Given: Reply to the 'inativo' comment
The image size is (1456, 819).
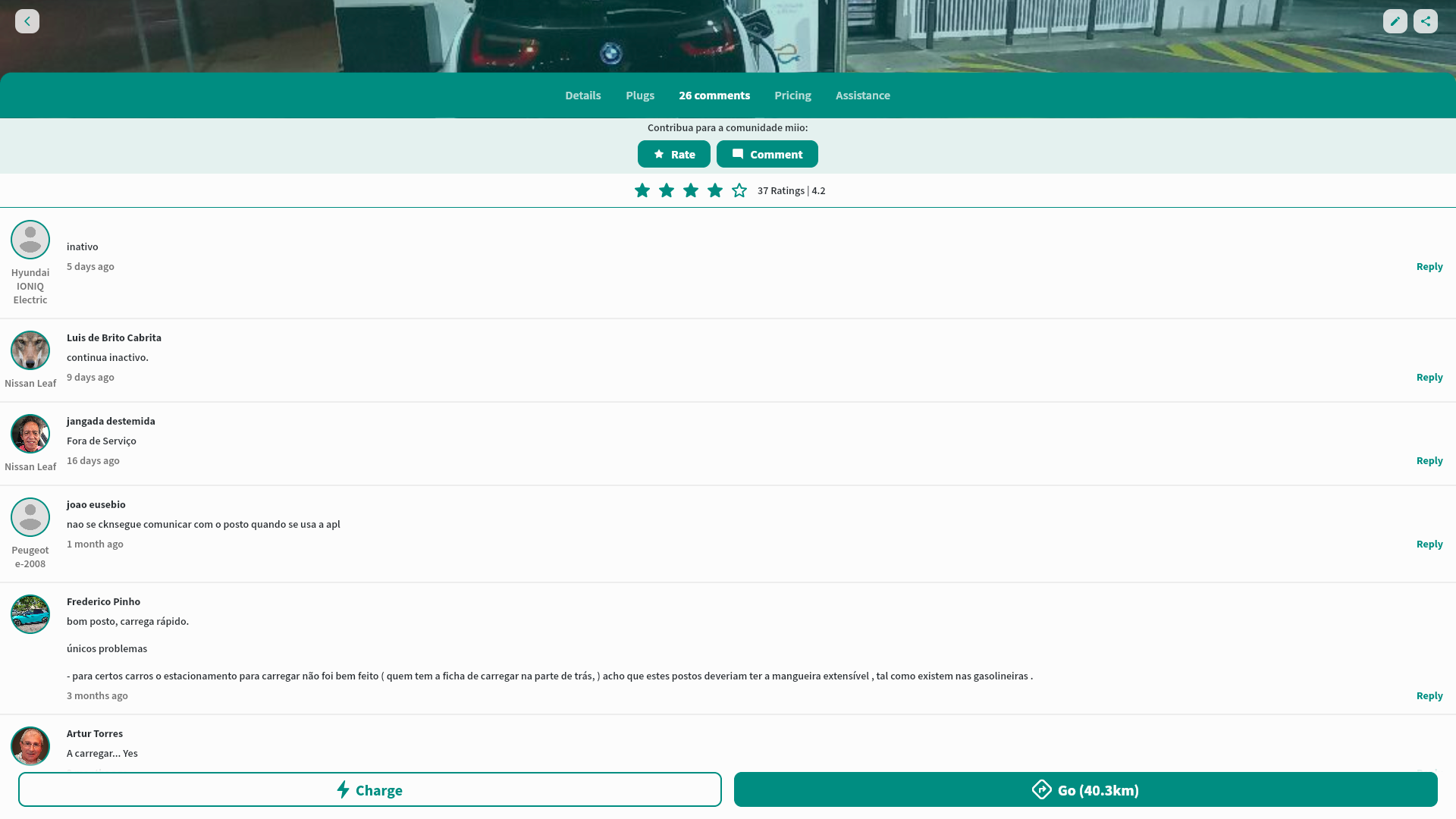Looking at the screenshot, I should [x=1429, y=266].
